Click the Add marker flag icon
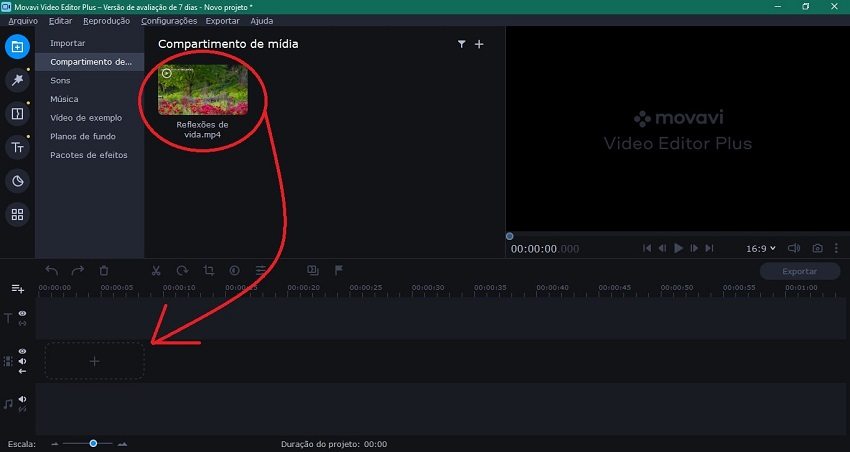This screenshot has width=850, height=452. click(x=339, y=270)
